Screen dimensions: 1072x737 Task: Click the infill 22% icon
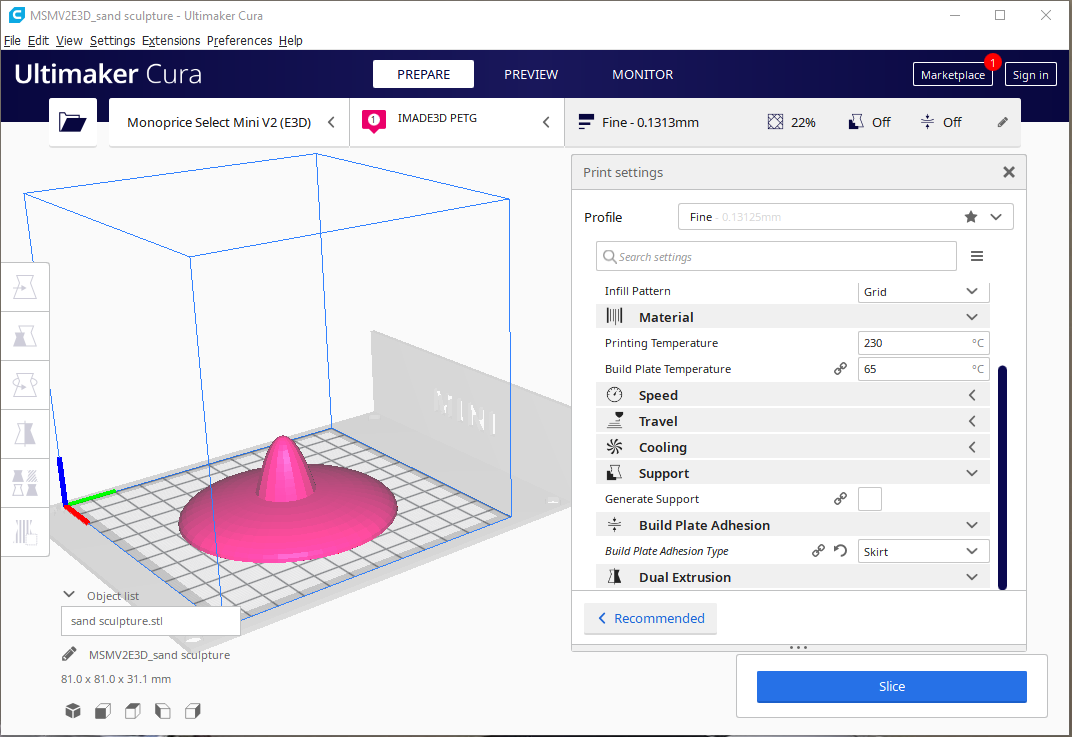pos(775,122)
